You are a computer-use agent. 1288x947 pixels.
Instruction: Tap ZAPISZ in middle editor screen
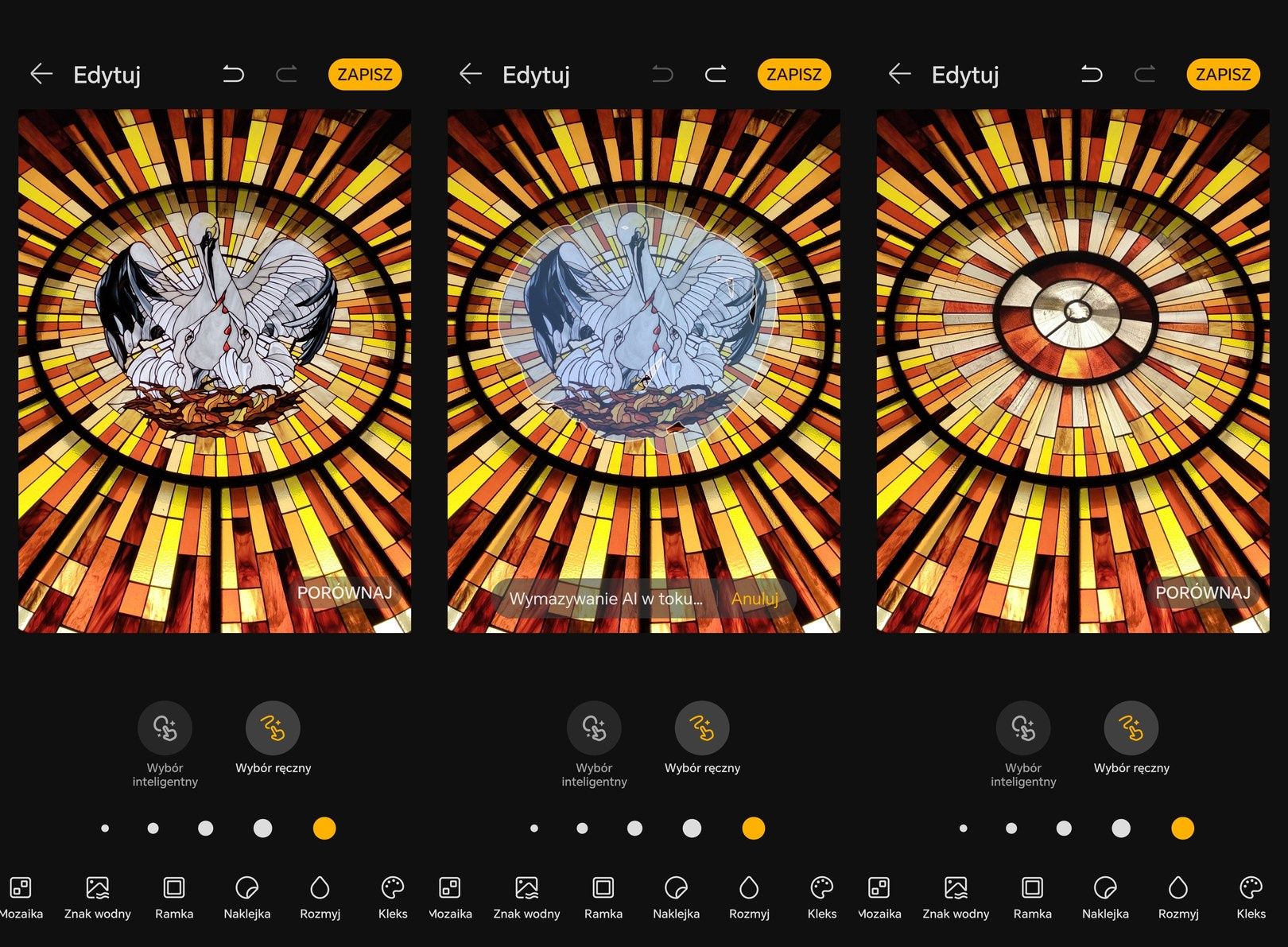click(794, 74)
